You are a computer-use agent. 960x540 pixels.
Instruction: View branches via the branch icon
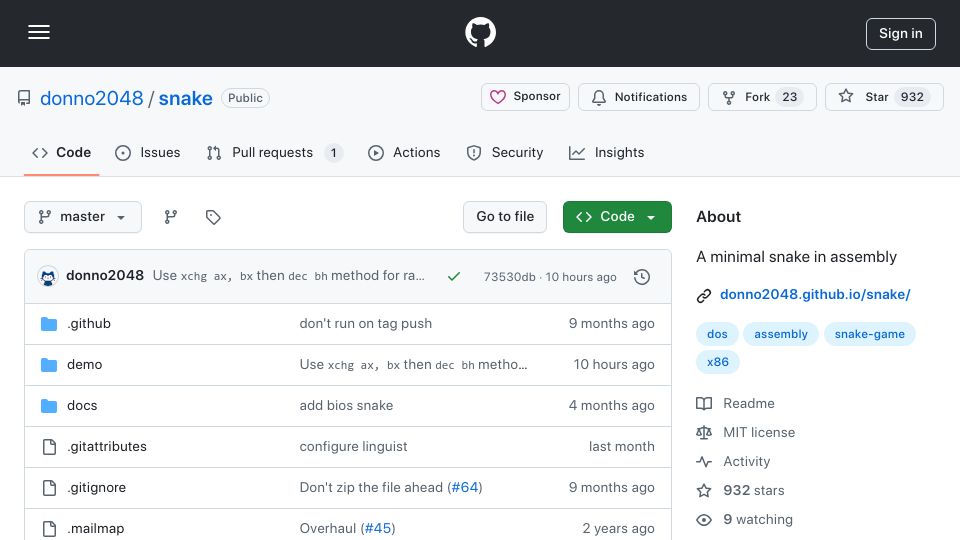[x=171, y=217]
